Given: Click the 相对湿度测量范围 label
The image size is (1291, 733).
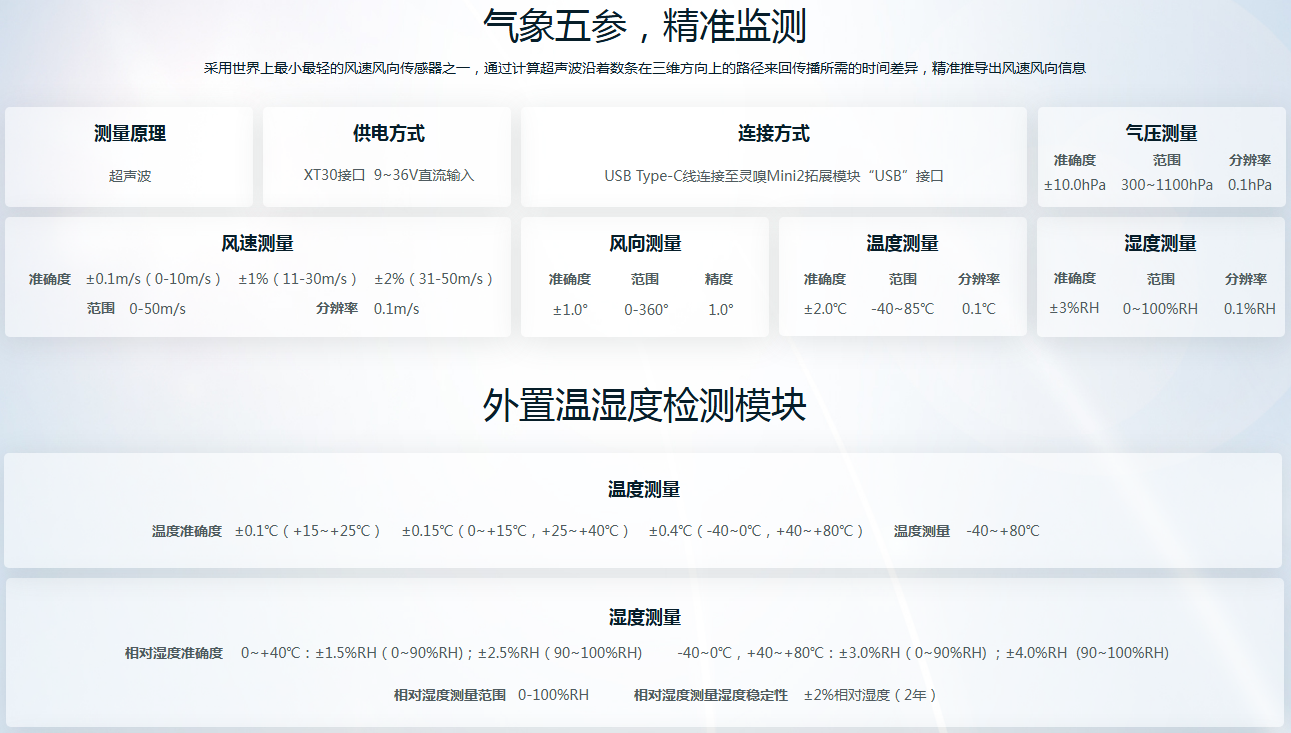Looking at the screenshot, I should pyautogui.click(x=449, y=695).
